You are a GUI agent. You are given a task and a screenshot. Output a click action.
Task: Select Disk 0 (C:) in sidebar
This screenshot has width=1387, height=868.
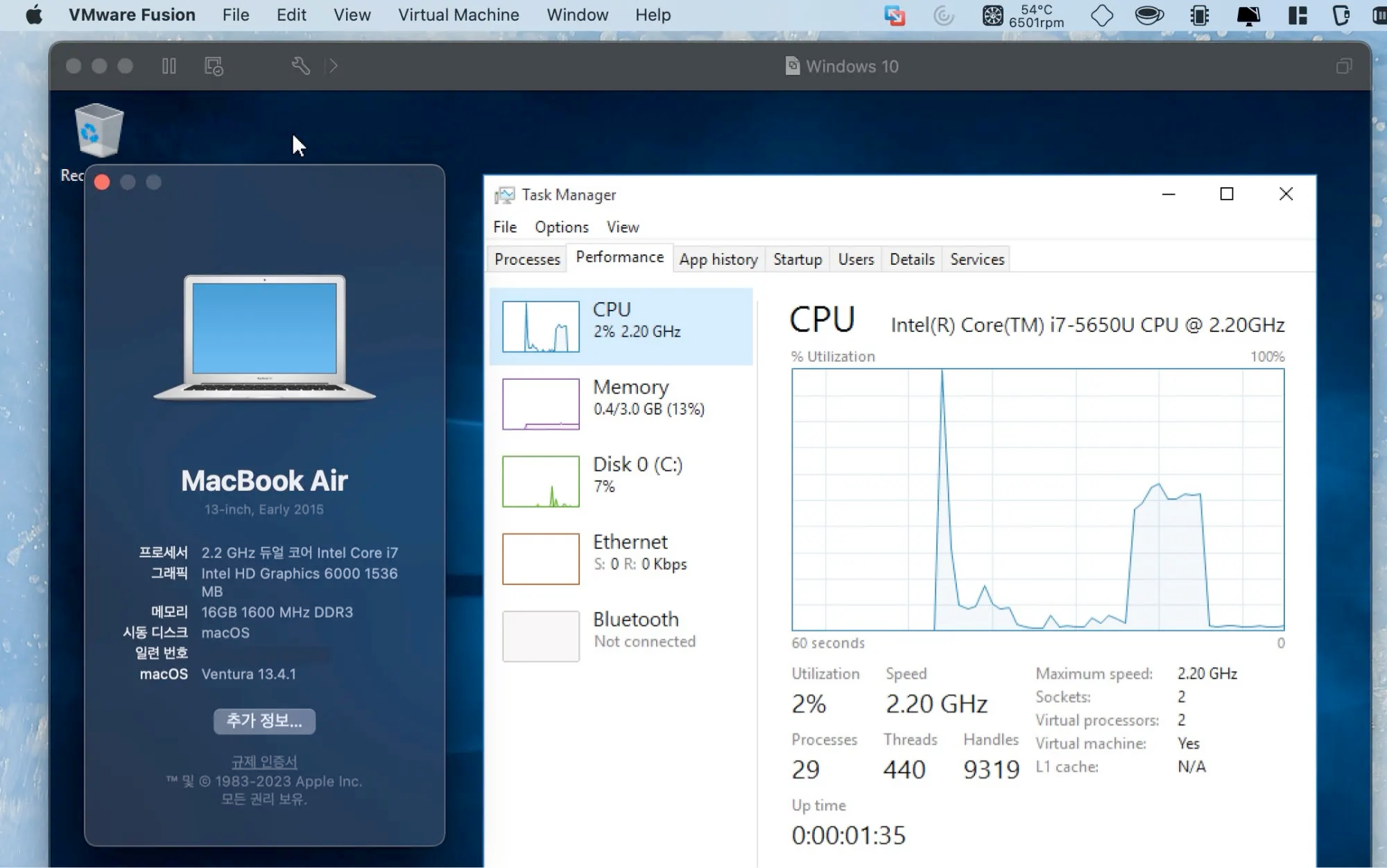[621, 481]
